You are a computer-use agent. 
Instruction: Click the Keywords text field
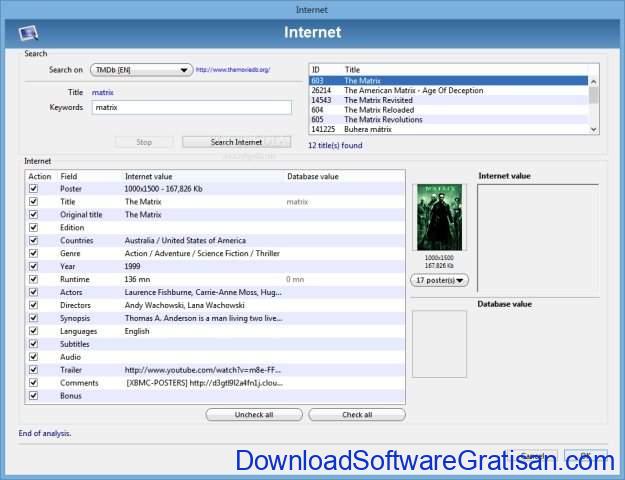coord(190,107)
